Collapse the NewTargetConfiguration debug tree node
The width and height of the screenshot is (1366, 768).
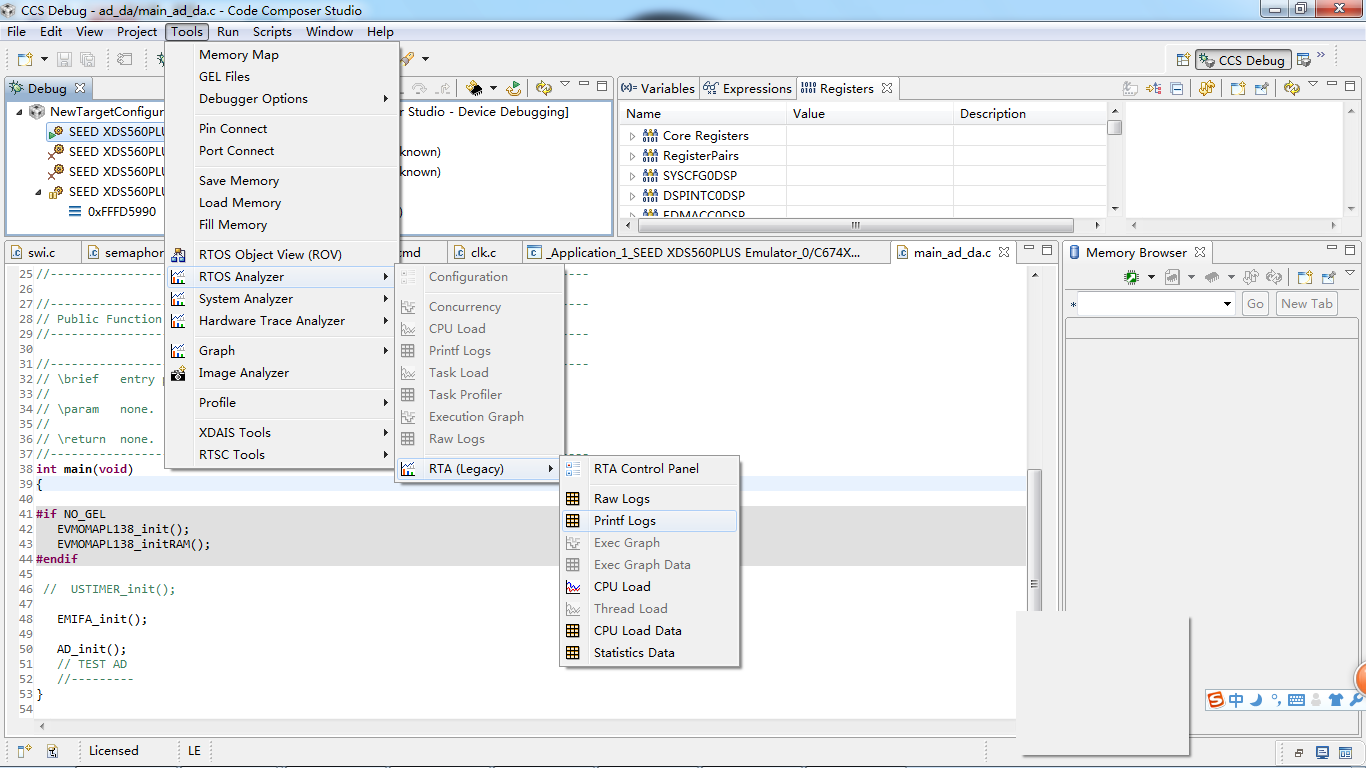point(19,112)
